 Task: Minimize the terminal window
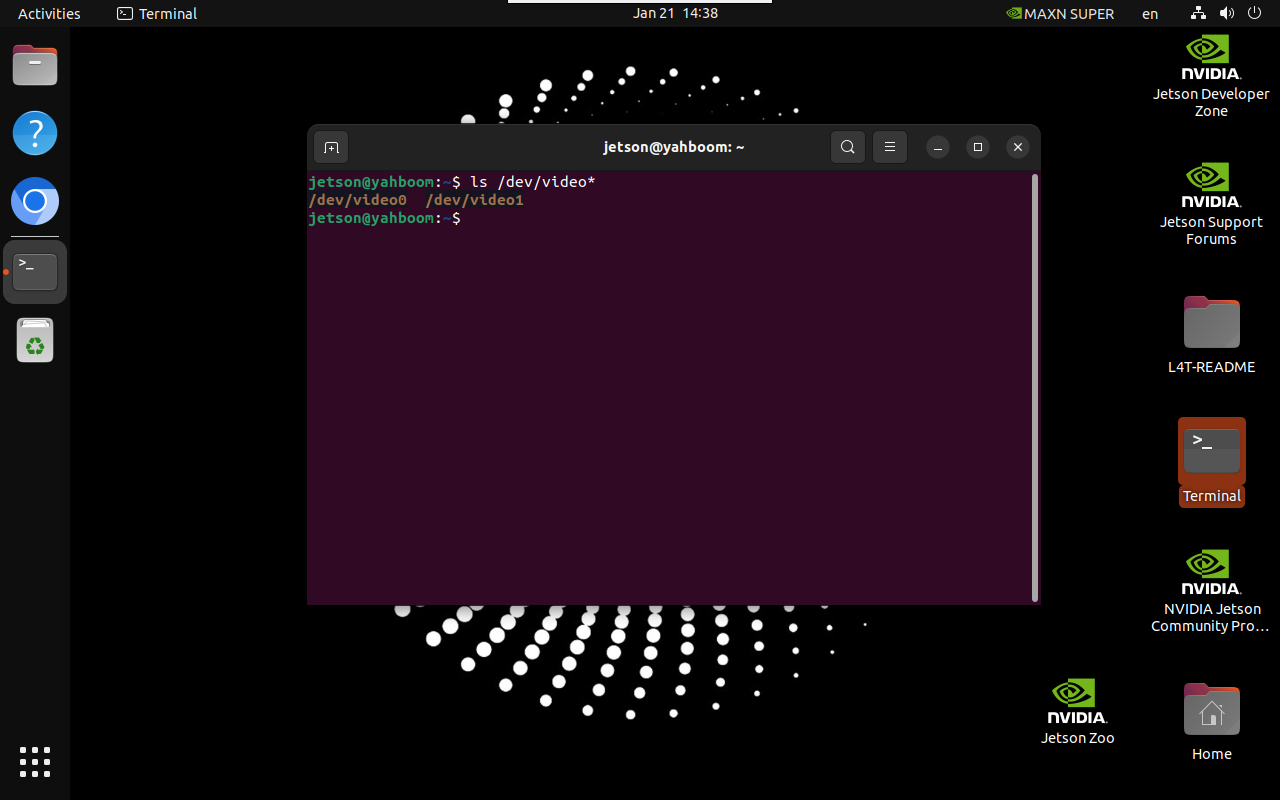(937, 147)
